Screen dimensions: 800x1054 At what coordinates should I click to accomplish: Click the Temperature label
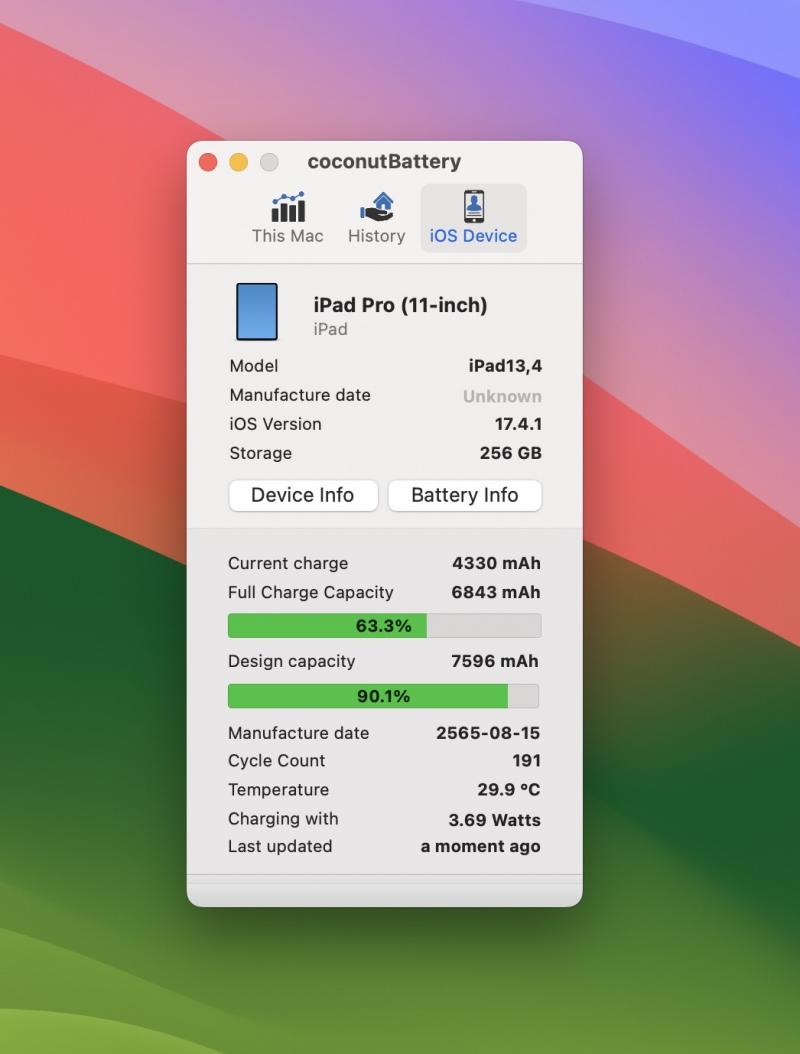tap(278, 790)
